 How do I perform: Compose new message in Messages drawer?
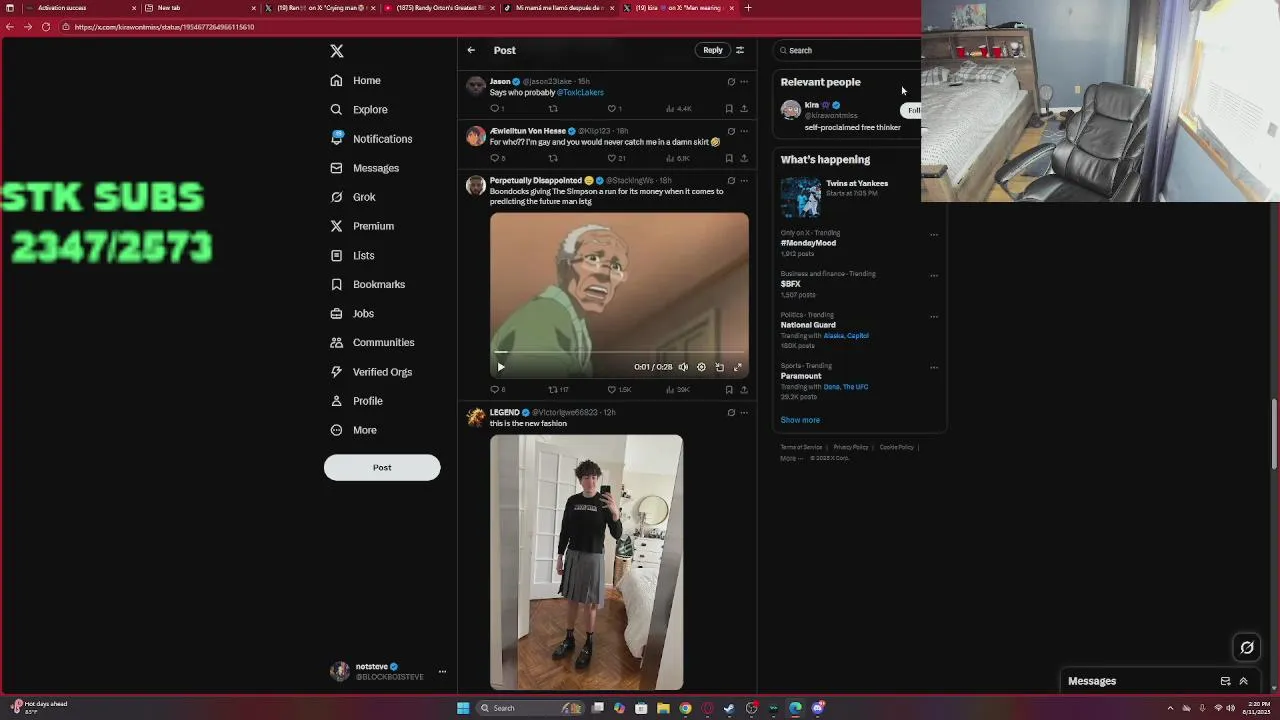[x=1225, y=681]
